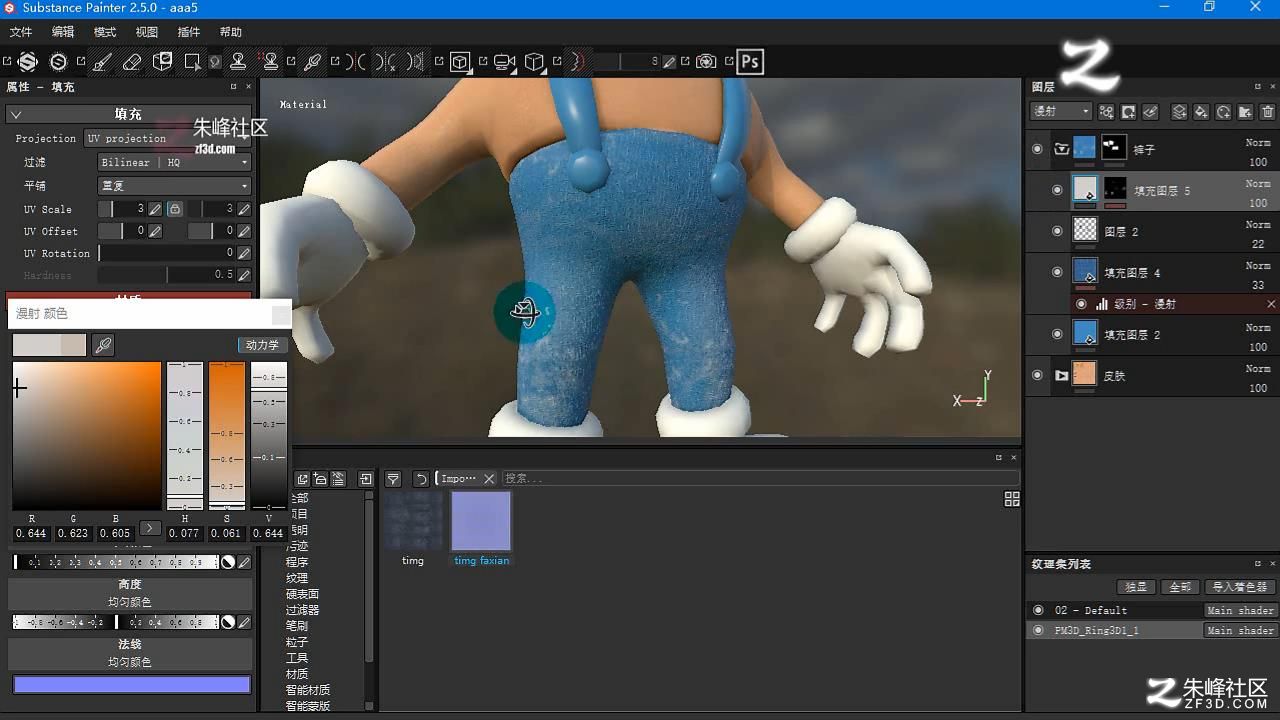Select the Paint brush tool
1280x720 pixels.
(102, 62)
